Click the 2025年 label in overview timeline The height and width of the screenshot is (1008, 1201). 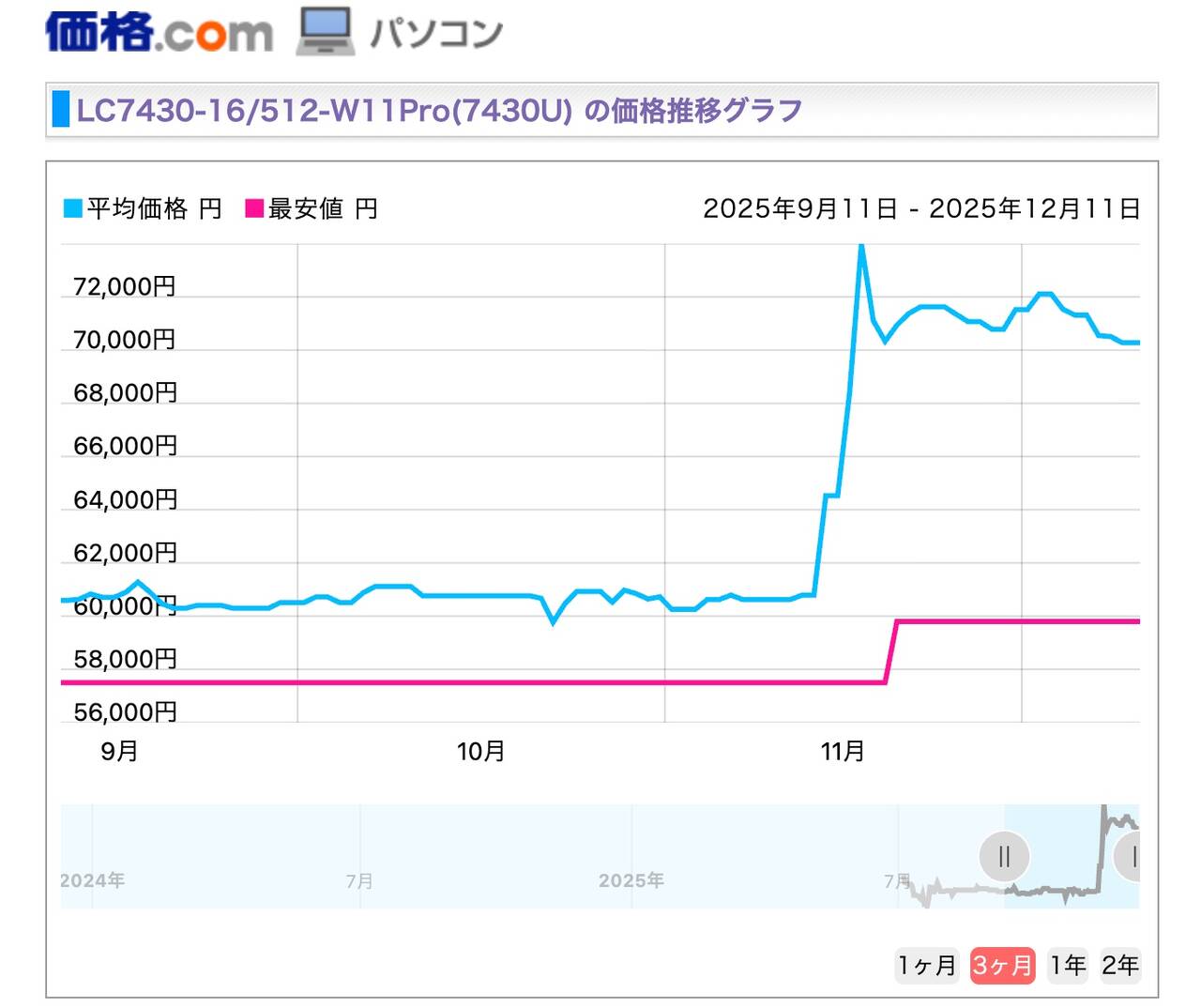pos(631,880)
